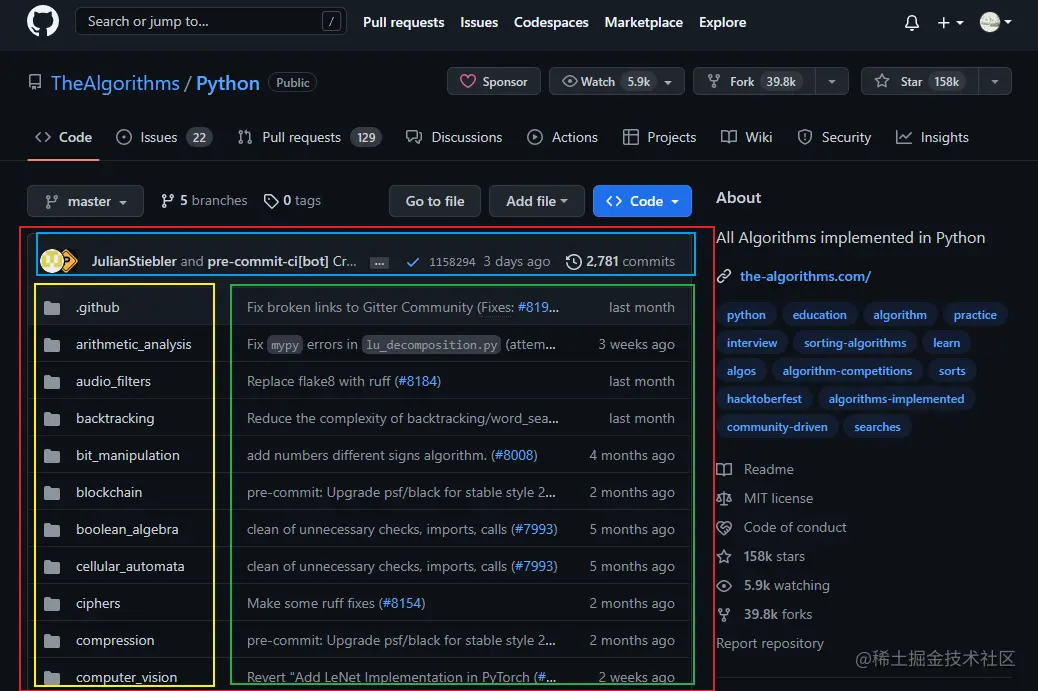Screen dimensions: 1038x691
Task: Expand the blue Code dropdown button
Action: coord(642,201)
